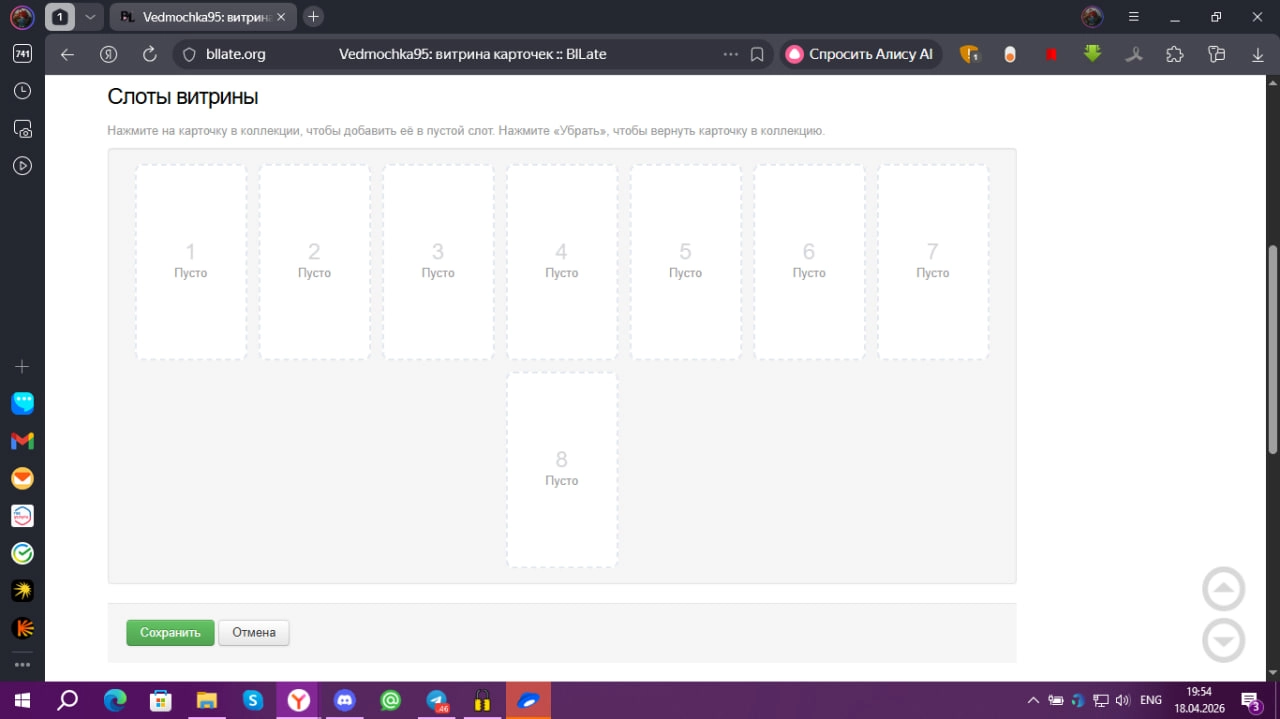This screenshot has height=719, width=1280.
Task: Reload the page with the refresh icon
Action: tap(150, 54)
